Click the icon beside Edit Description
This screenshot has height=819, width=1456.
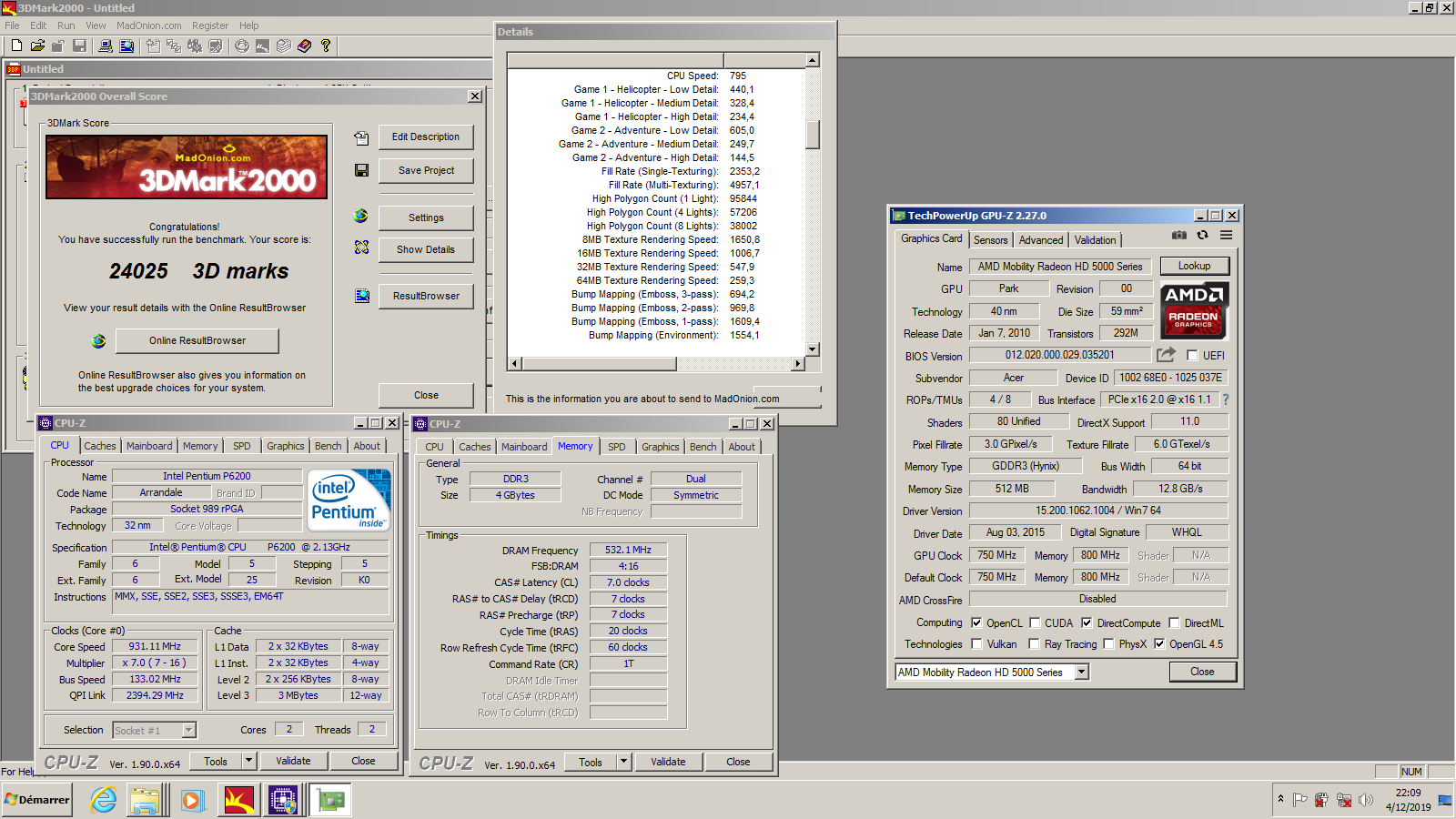(x=361, y=137)
